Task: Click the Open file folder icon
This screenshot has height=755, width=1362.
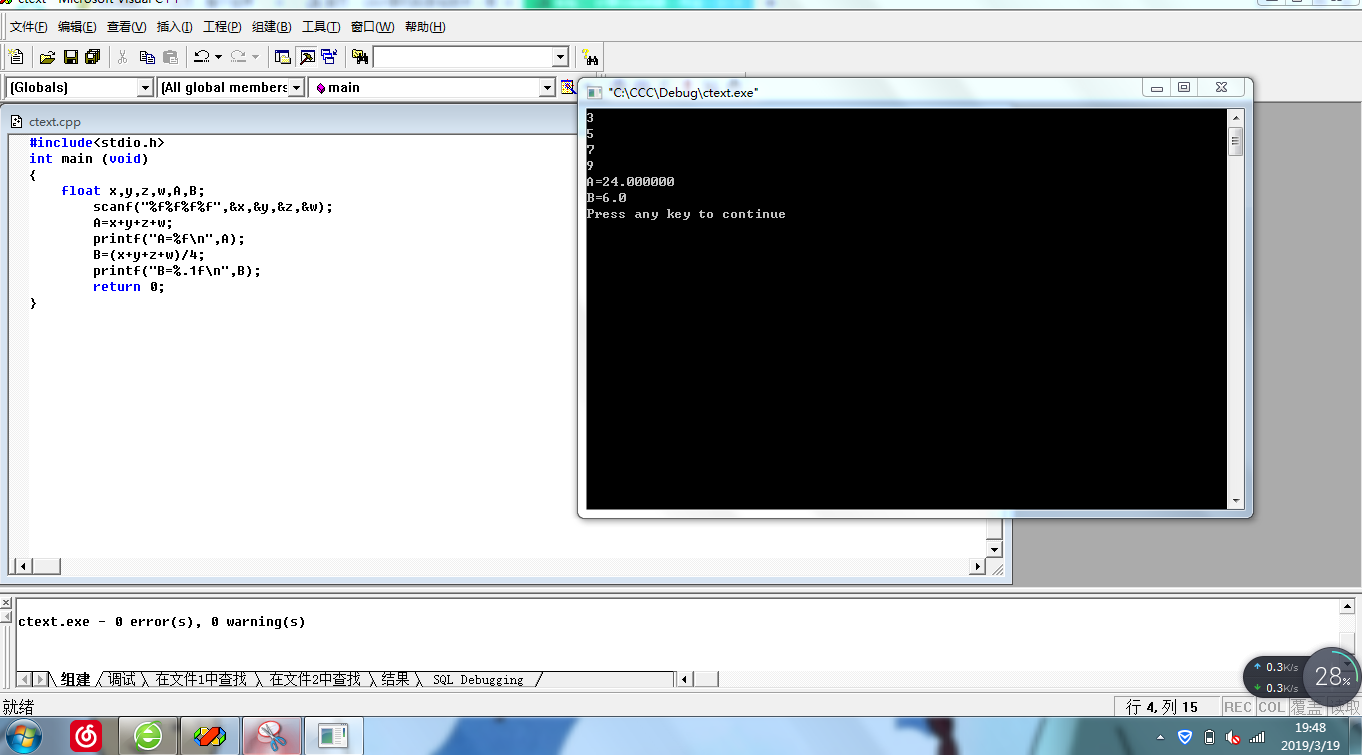Action: click(x=47, y=57)
